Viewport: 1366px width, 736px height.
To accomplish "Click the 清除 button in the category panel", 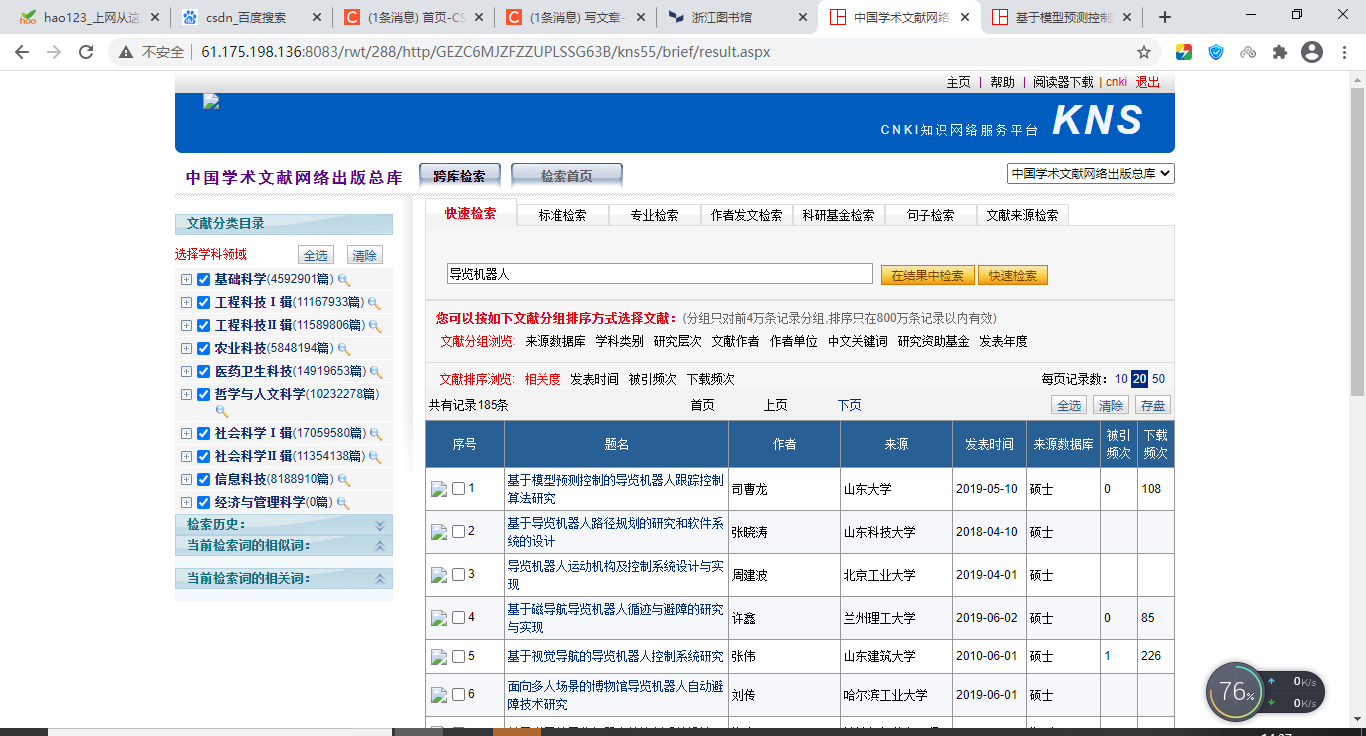I will point(364,255).
